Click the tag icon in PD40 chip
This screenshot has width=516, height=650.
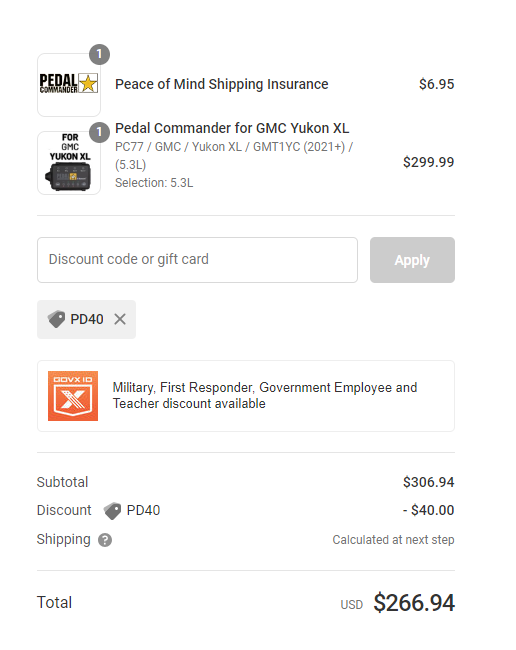(56, 319)
